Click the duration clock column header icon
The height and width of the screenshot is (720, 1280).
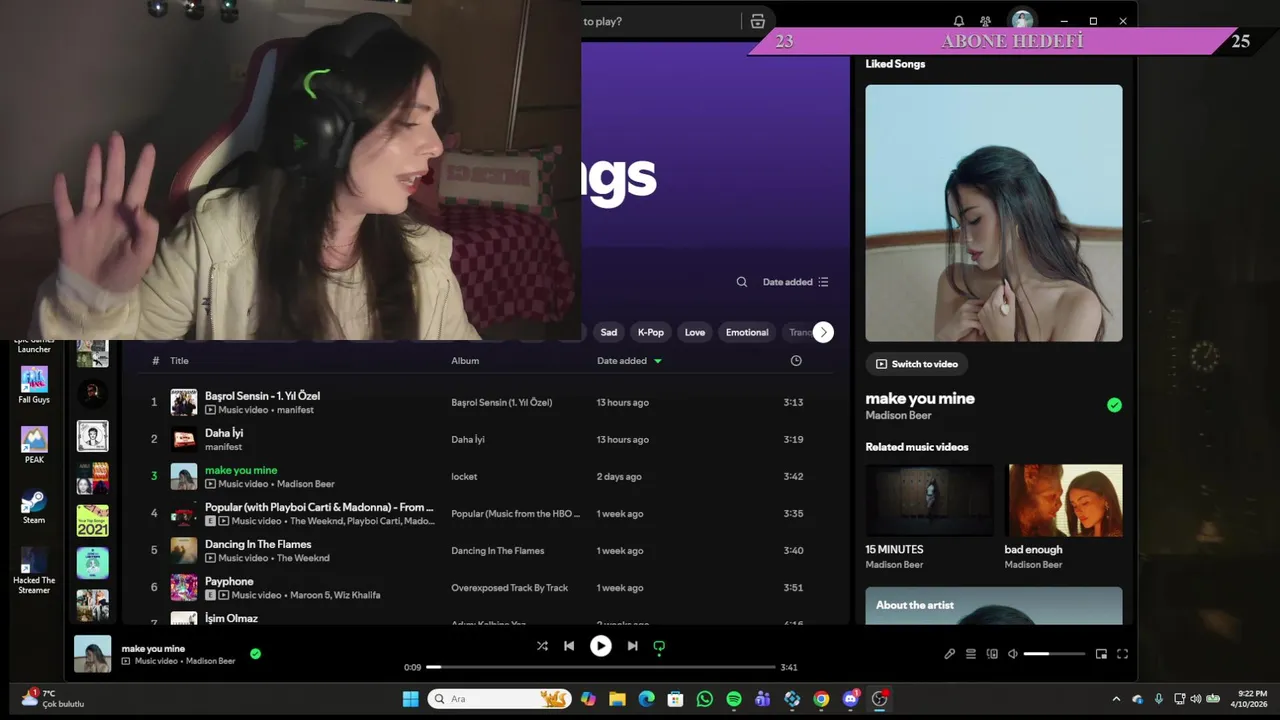pyautogui.click(x=796, y=361)
